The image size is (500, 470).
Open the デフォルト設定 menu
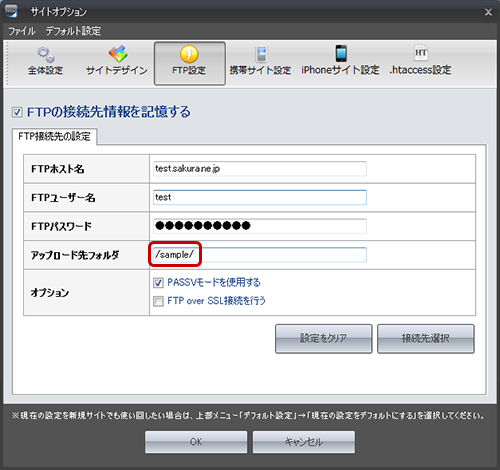[x=73, y=31]
